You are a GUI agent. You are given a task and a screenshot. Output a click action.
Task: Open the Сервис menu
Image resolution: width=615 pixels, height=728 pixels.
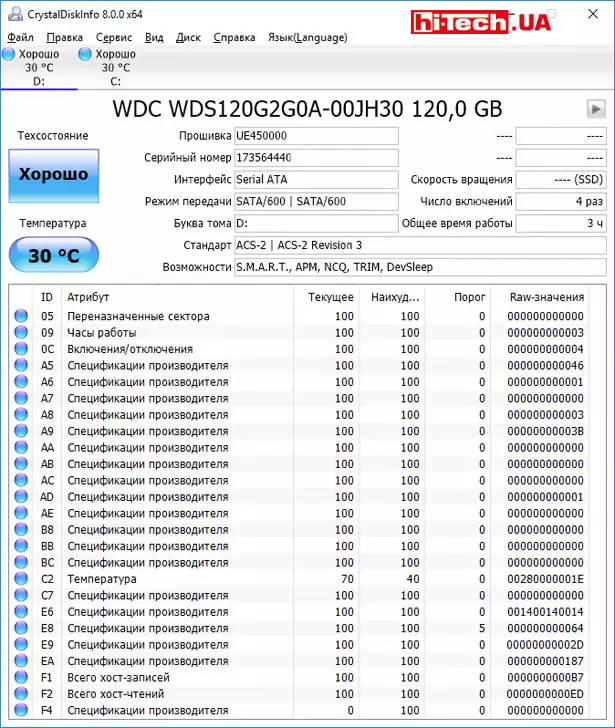(x=113, y=37)
